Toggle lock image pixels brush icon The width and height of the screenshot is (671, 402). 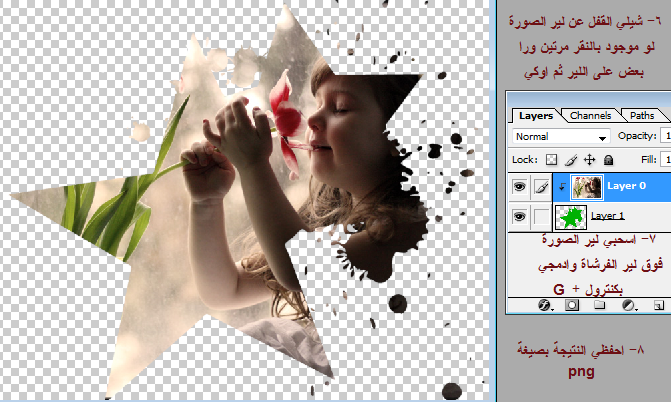tap(569, 159)
